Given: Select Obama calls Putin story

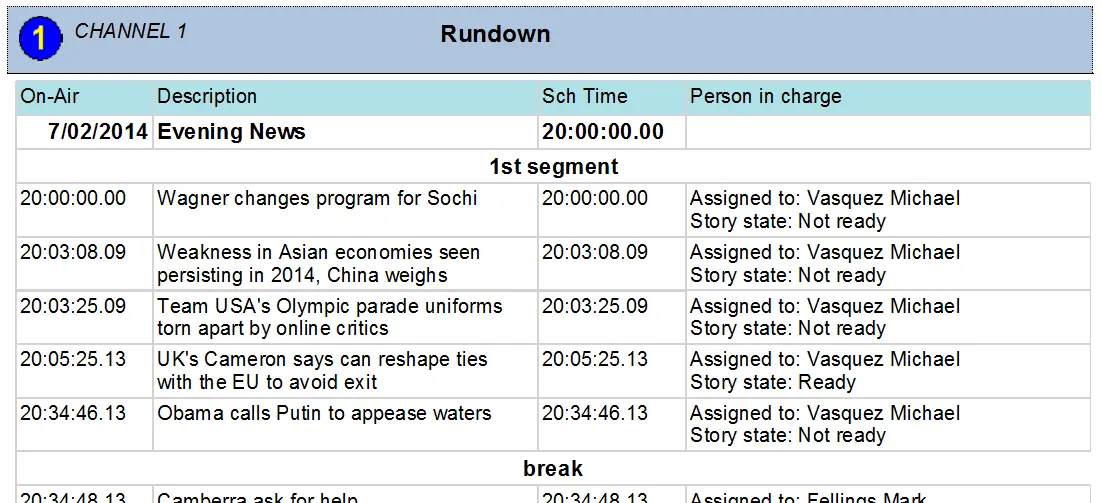Looking at the screenshot, I should click(x=324, y=413).
